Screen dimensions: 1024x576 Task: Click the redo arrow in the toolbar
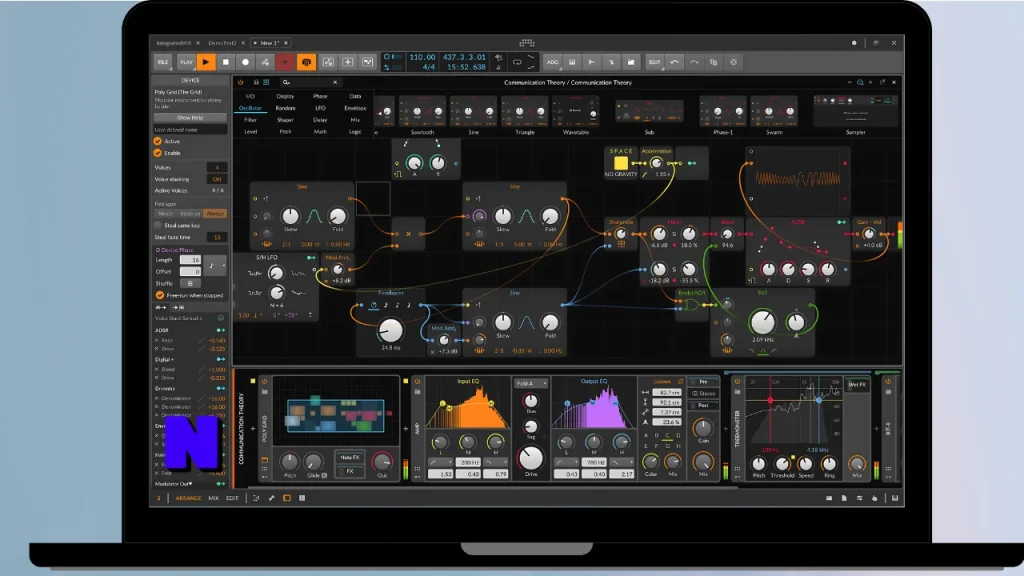[x=694, y=62]
